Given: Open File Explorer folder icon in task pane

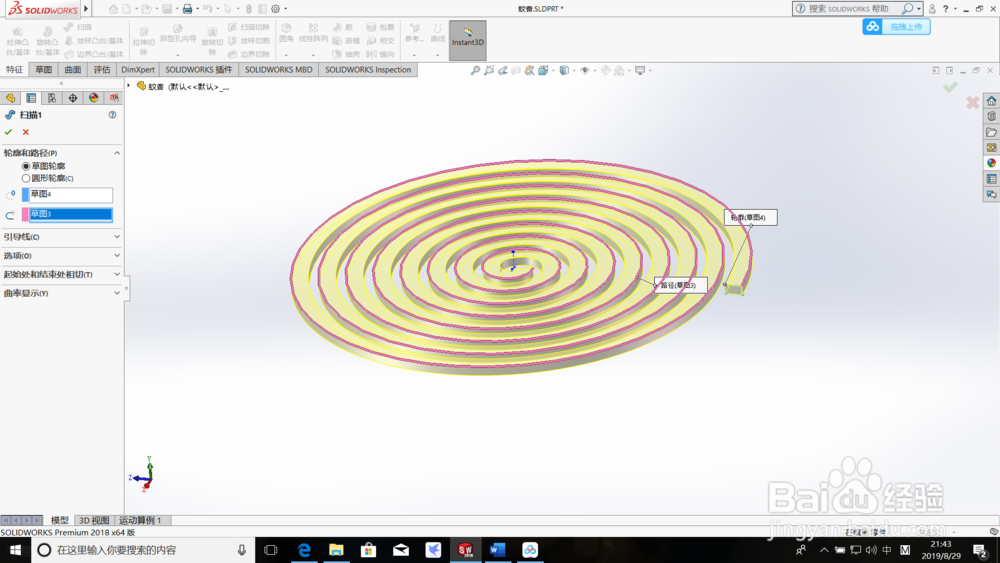Looking at the screenshot, I should [992, 132].
